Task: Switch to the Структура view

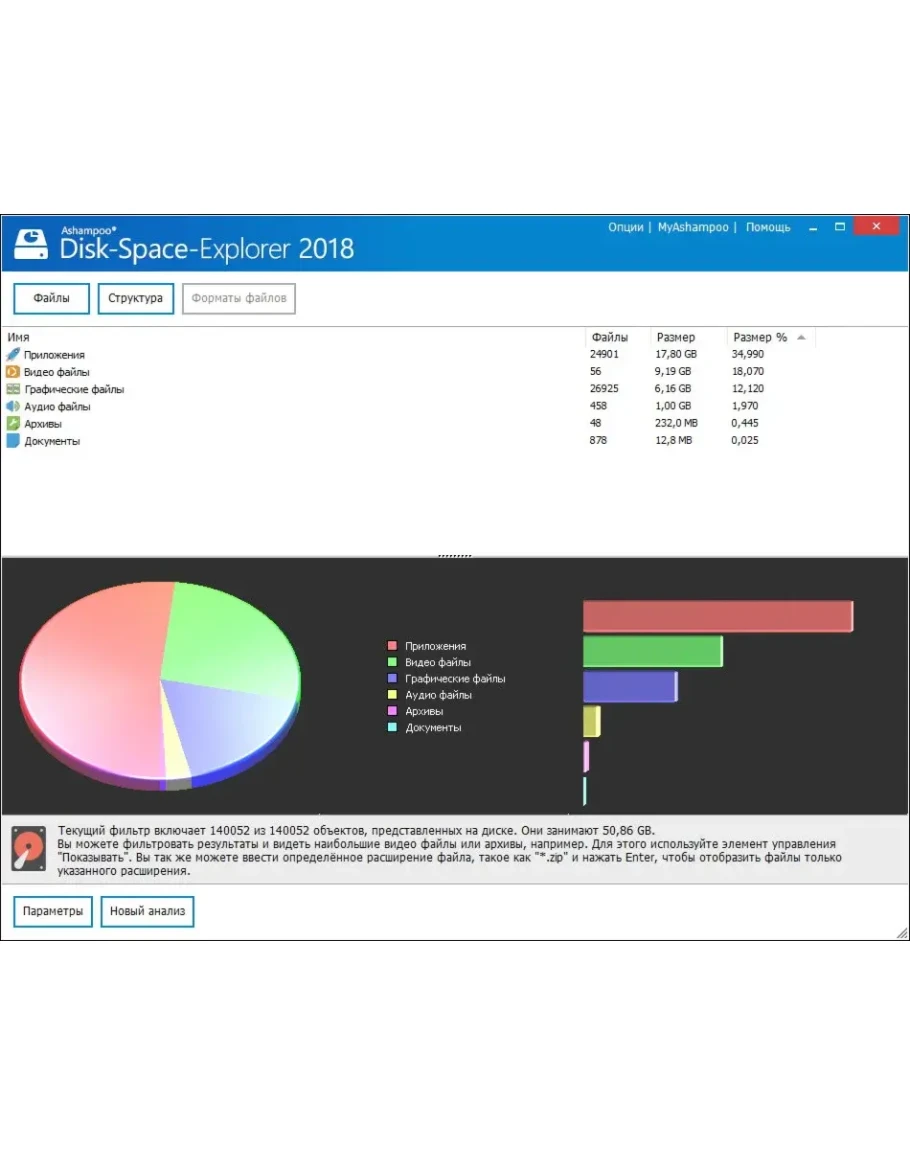Action: click(x=135, y=298)
